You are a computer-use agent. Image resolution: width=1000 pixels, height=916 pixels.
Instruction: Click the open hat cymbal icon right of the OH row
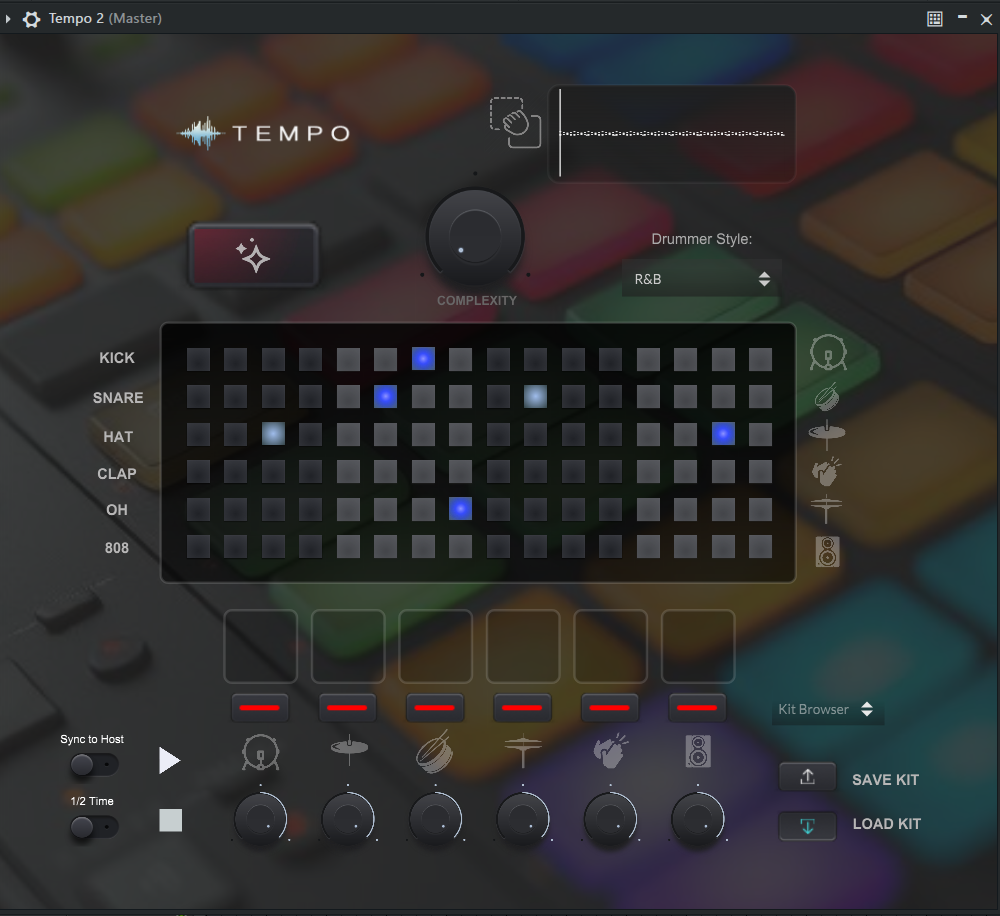(x=827, y=509)
